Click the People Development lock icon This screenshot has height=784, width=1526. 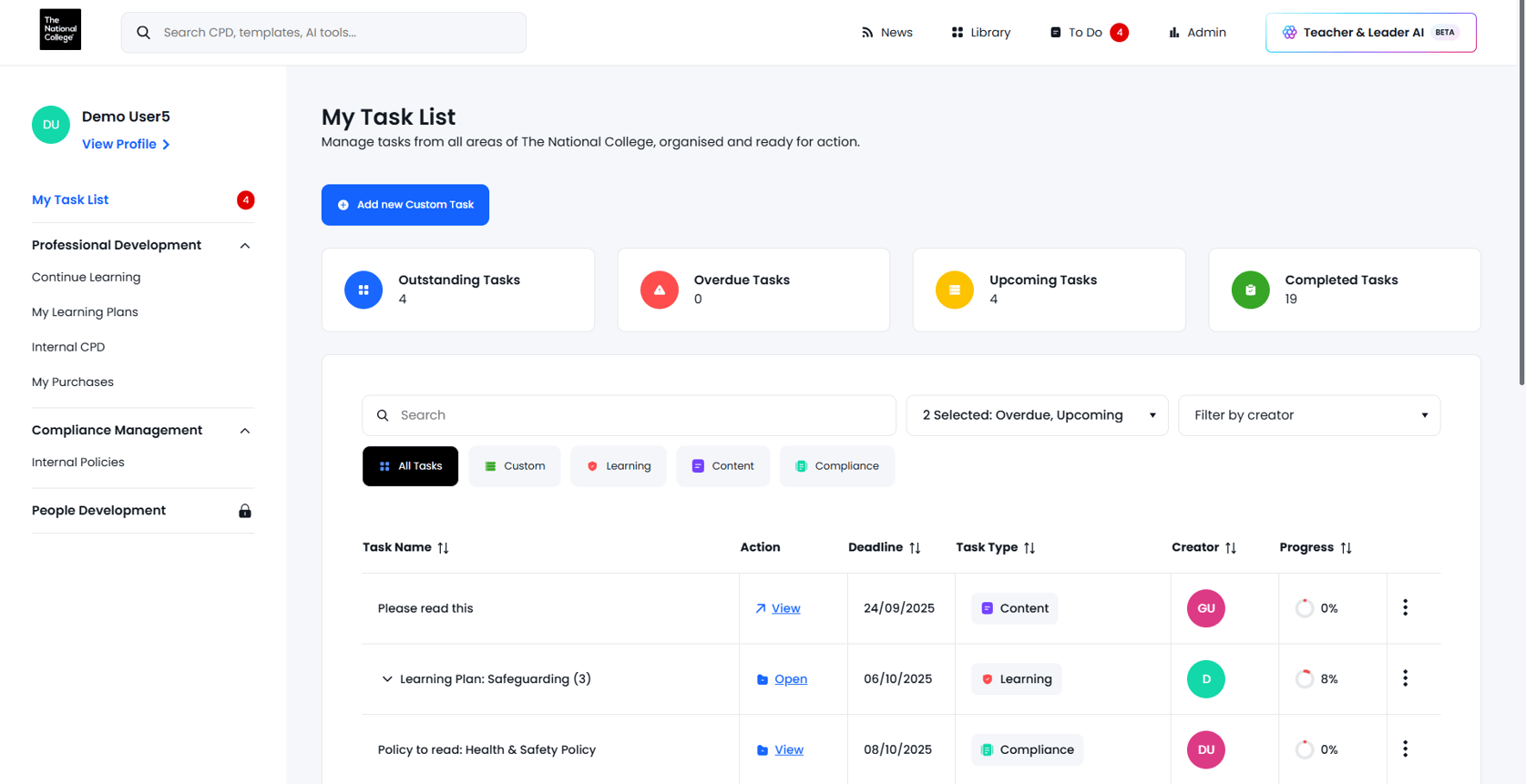244,511
